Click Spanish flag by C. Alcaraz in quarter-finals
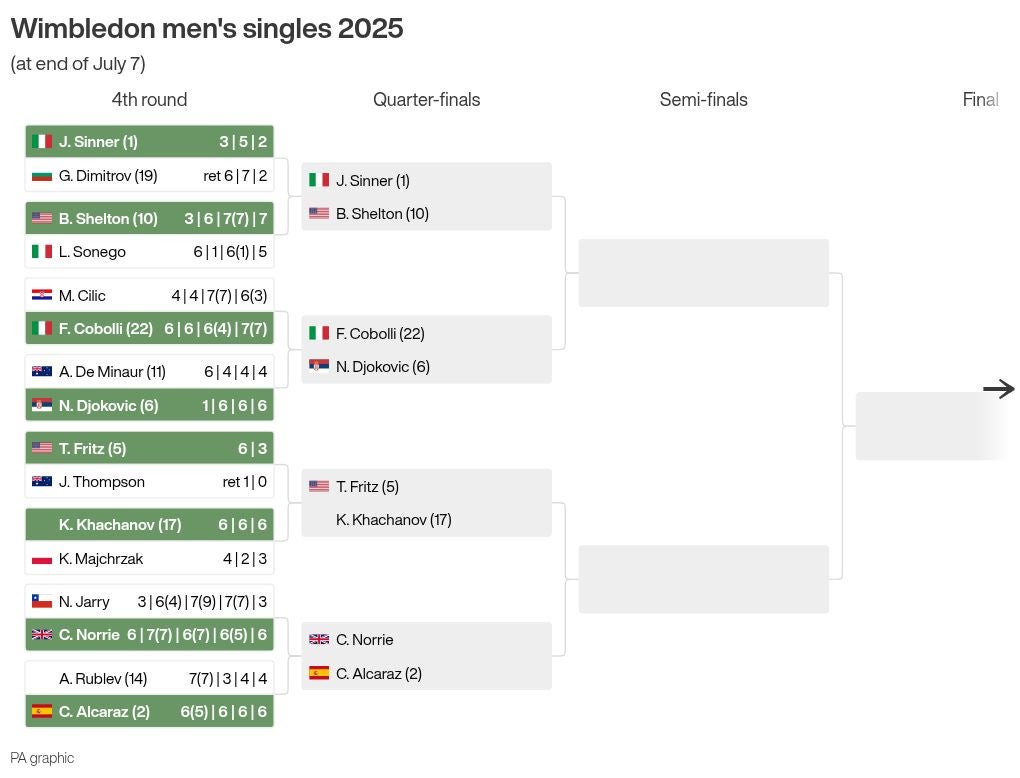The image size is (1020, 778). 319,673
